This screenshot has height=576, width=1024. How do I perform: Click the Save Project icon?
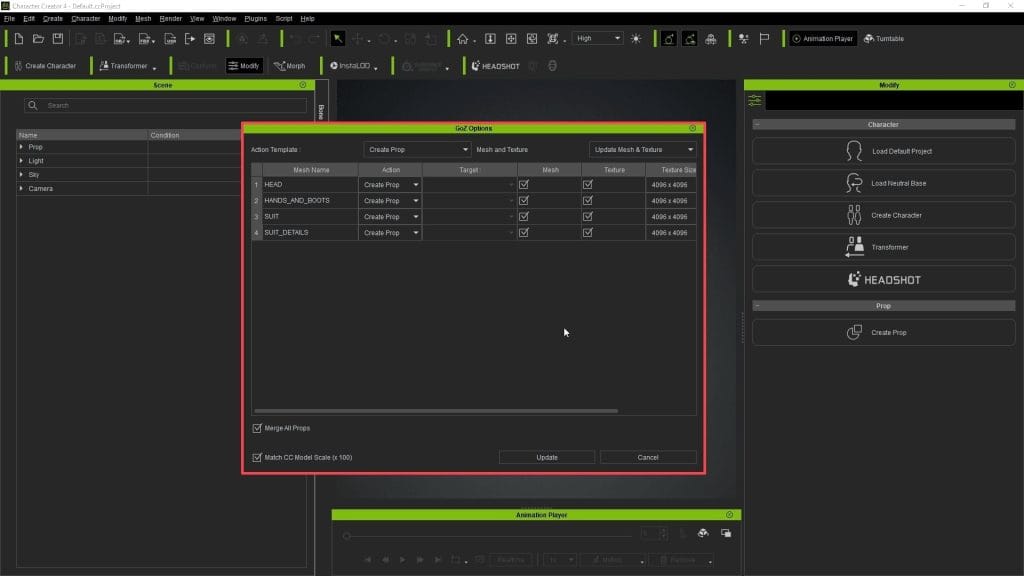57,39
